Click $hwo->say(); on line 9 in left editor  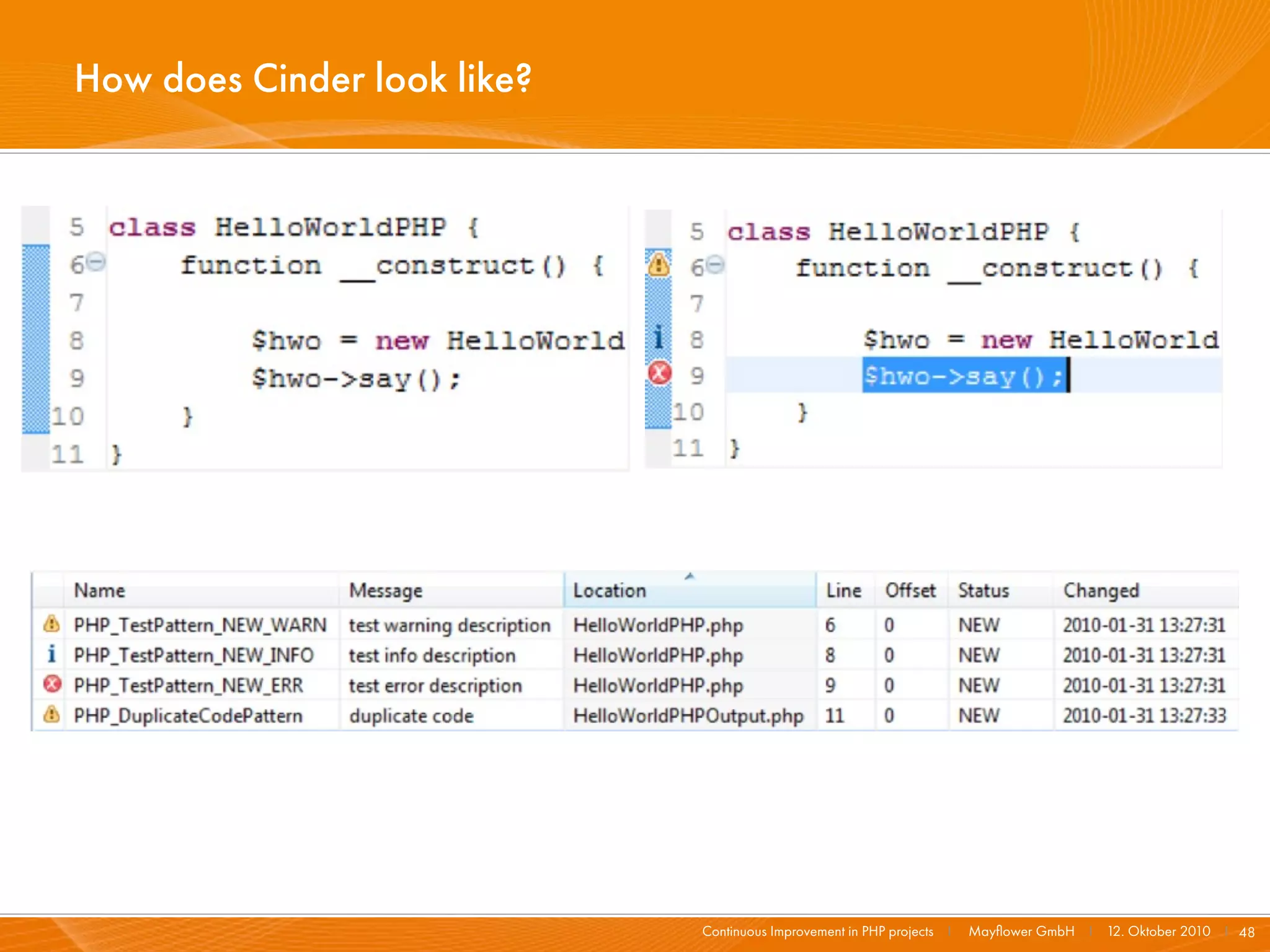(355, 379)
